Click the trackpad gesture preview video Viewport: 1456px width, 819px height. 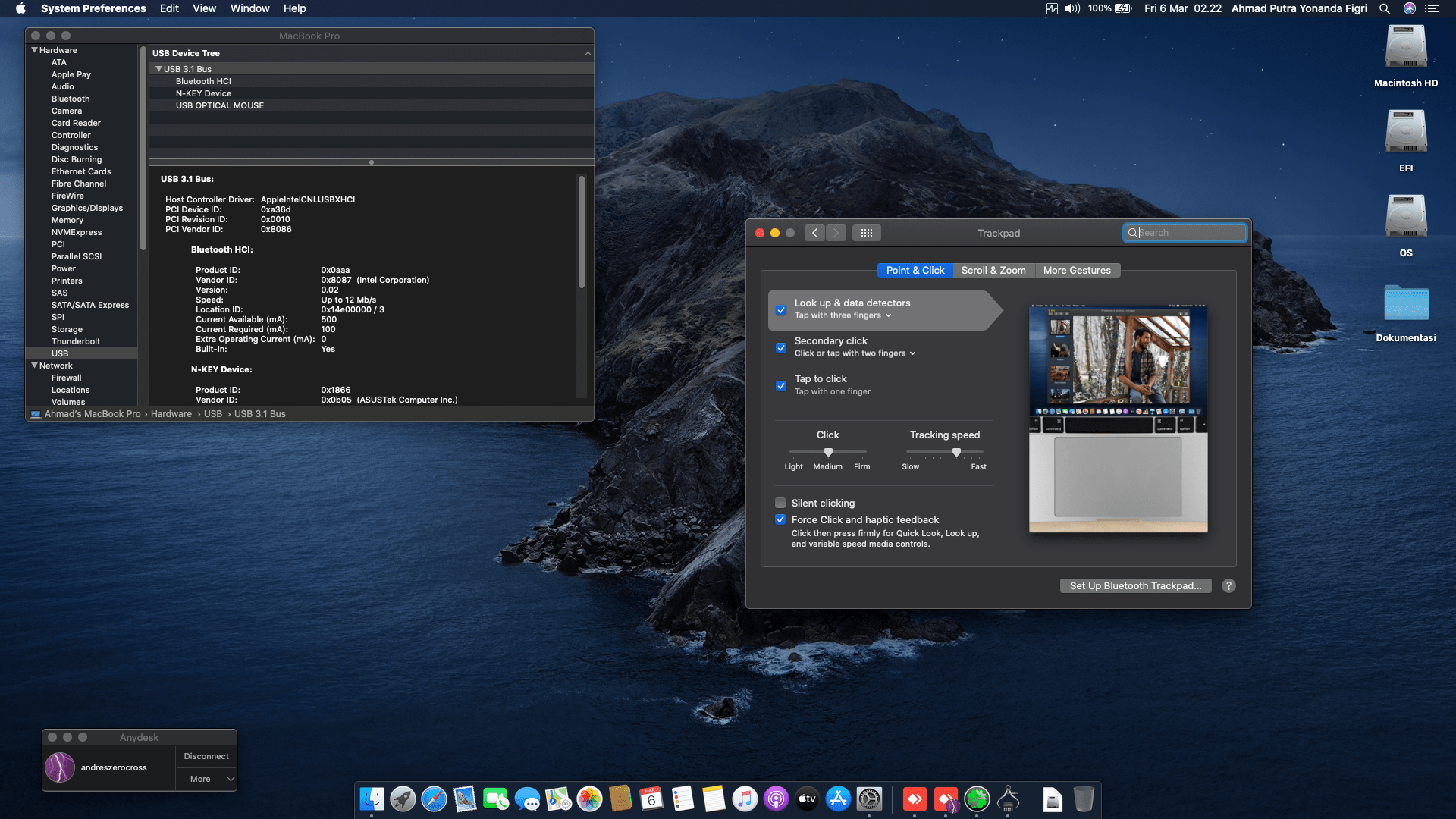tap(1119, 419)
